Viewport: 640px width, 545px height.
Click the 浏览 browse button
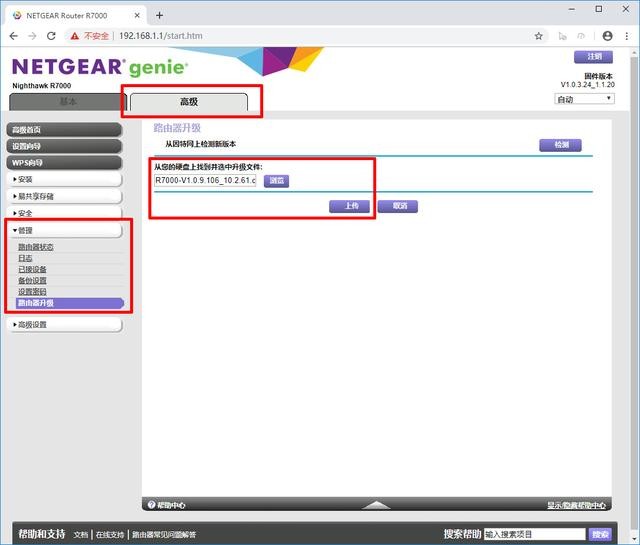click(276, 181)
